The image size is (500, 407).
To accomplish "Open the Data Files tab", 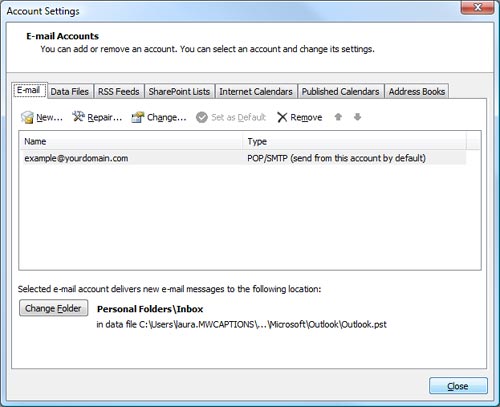I will click(x=70, y=91).
